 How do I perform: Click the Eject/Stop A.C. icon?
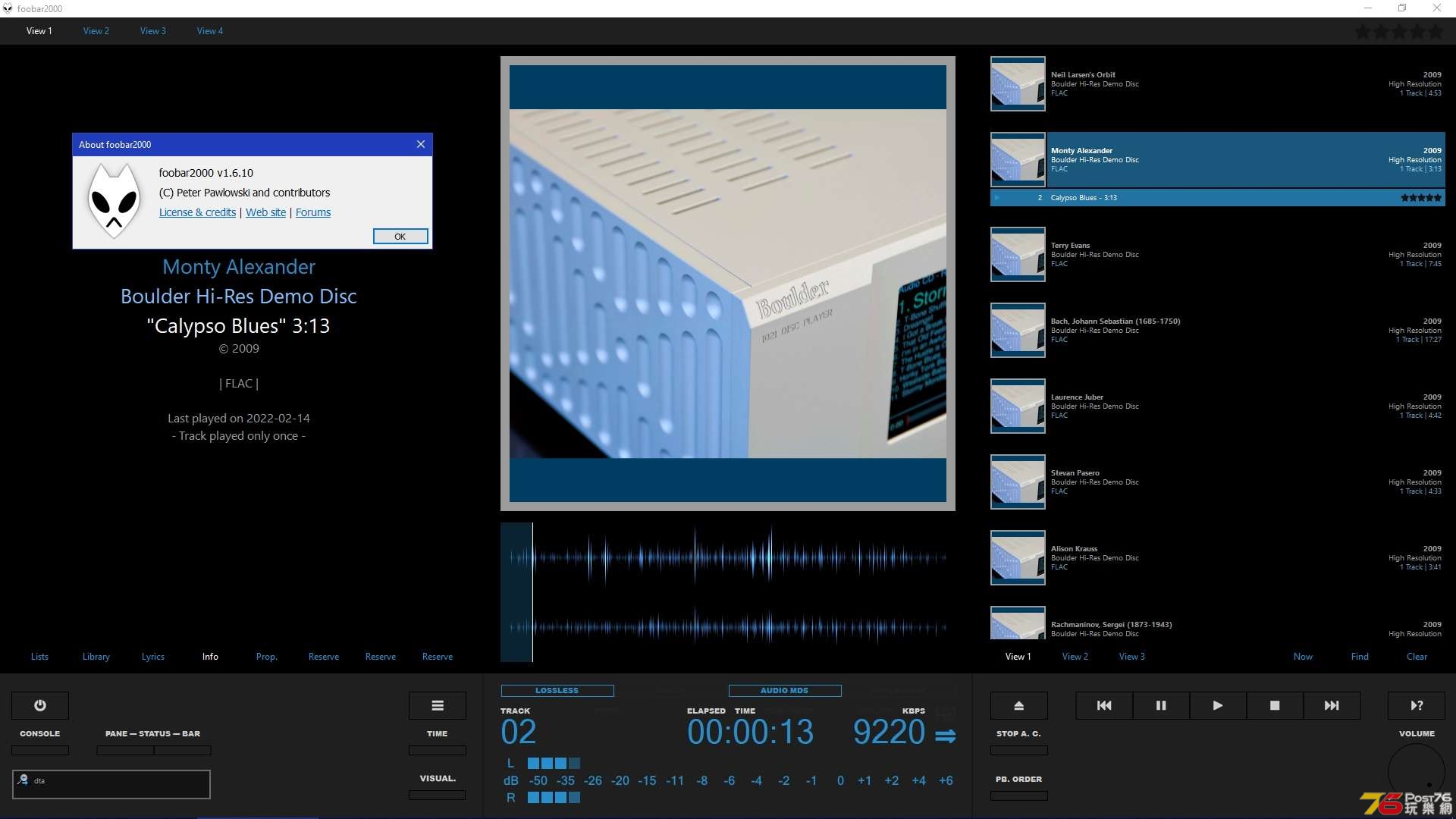[x=1018, y=705]
